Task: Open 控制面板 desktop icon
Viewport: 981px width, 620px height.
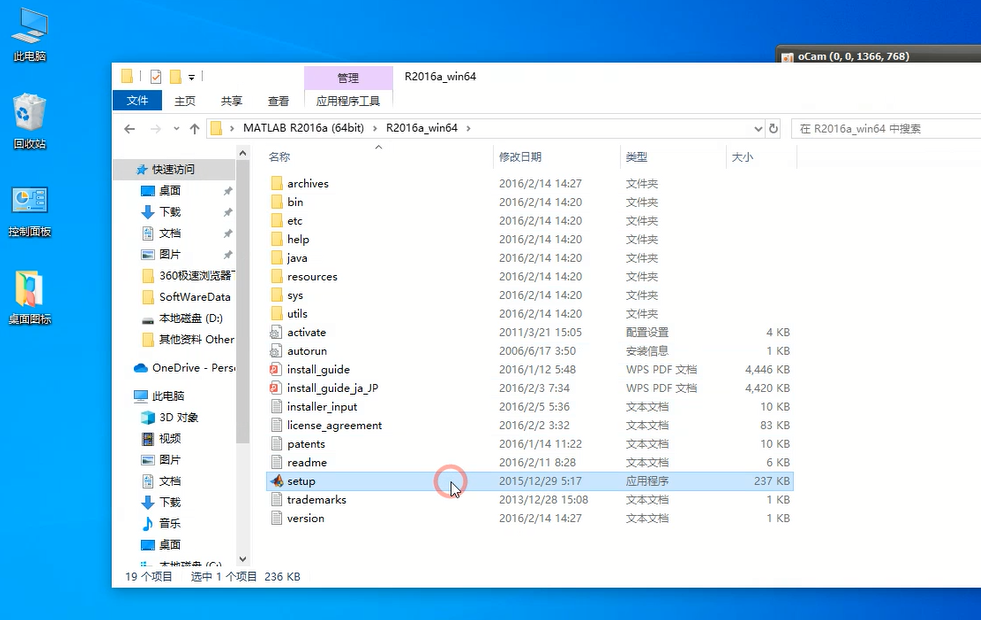Action: tap(29, 211)
